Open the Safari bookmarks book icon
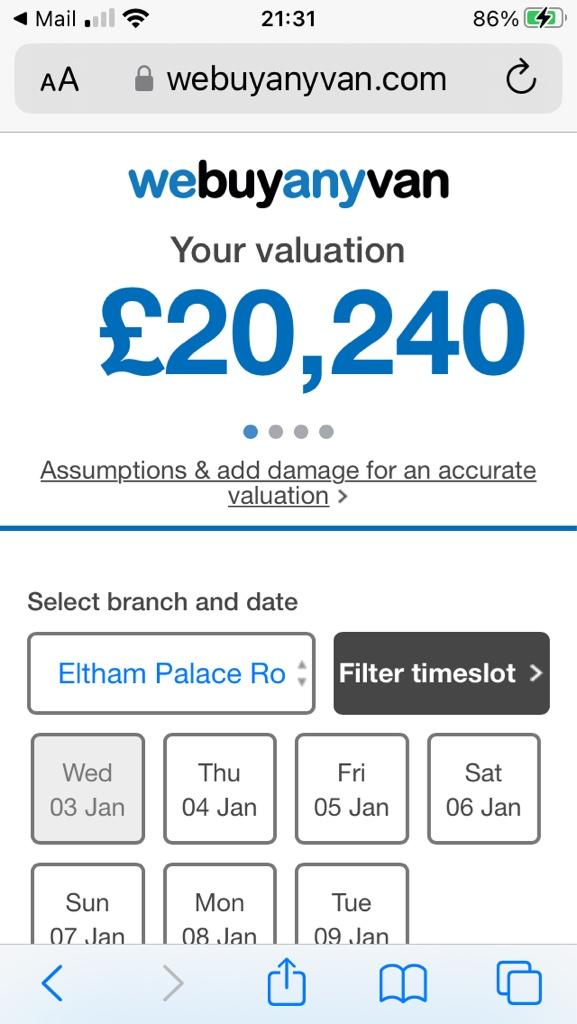Image resolution: width=577 pixels, height=1024 pixels. 403,984
